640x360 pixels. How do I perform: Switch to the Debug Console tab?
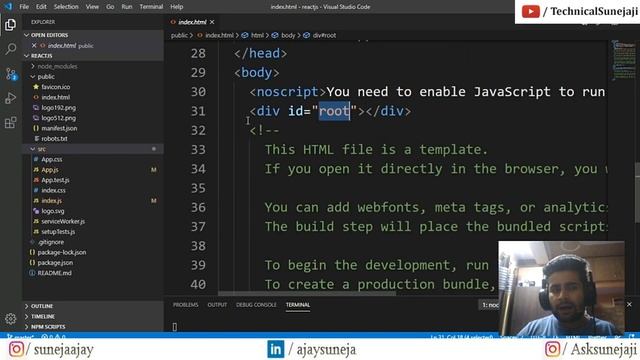tap(256, 305)
